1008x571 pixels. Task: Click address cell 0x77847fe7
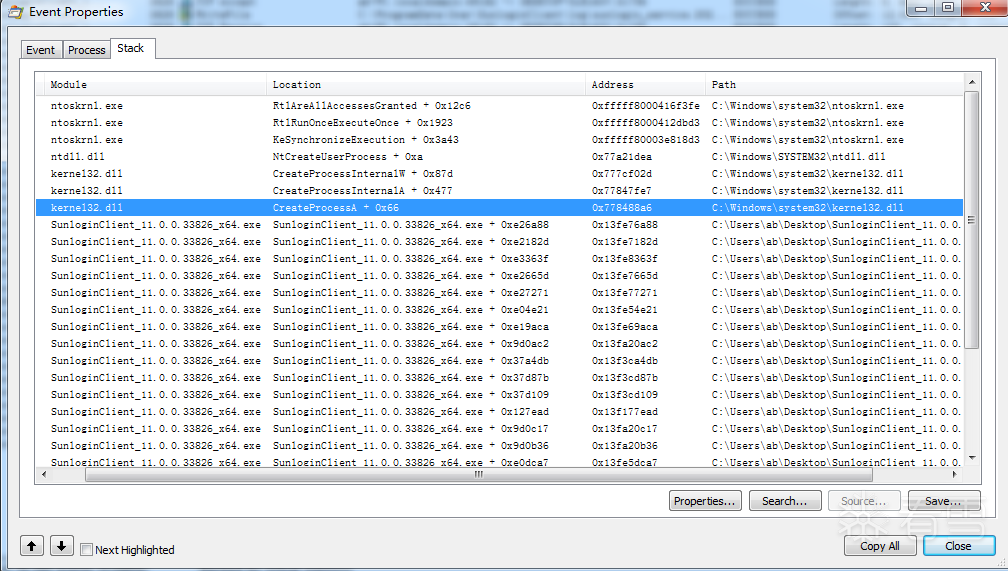point(622,191)
